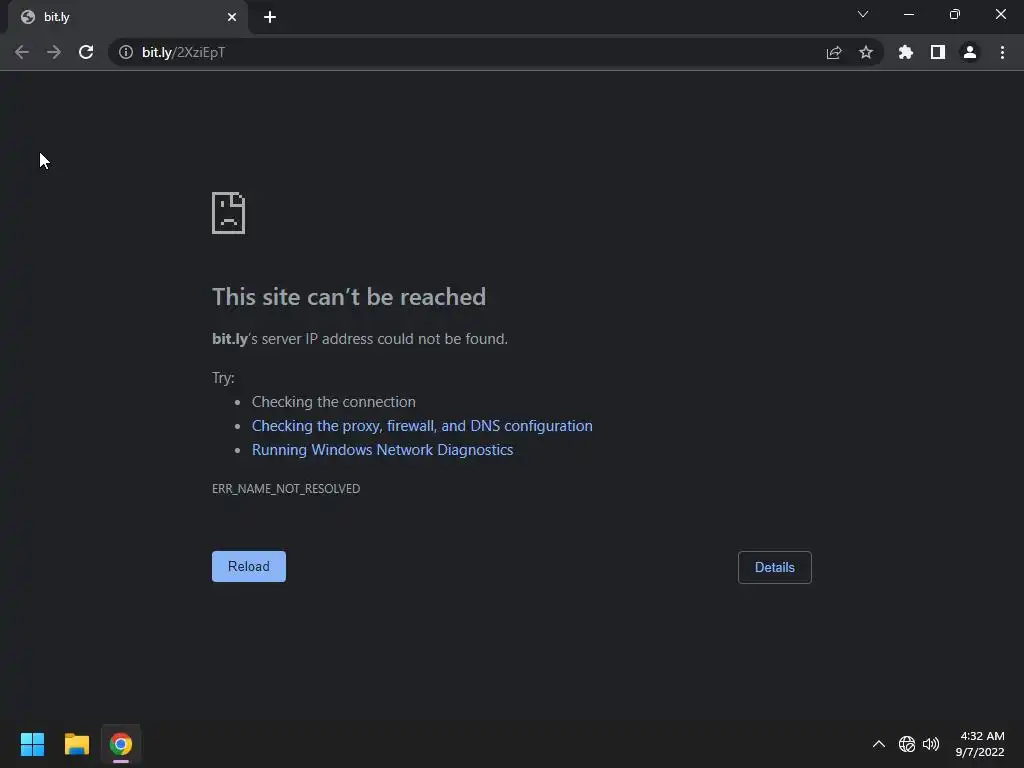Open the Extensions puzzle icon
Viewport: 1024px width, 768px height.
(906, 52)
